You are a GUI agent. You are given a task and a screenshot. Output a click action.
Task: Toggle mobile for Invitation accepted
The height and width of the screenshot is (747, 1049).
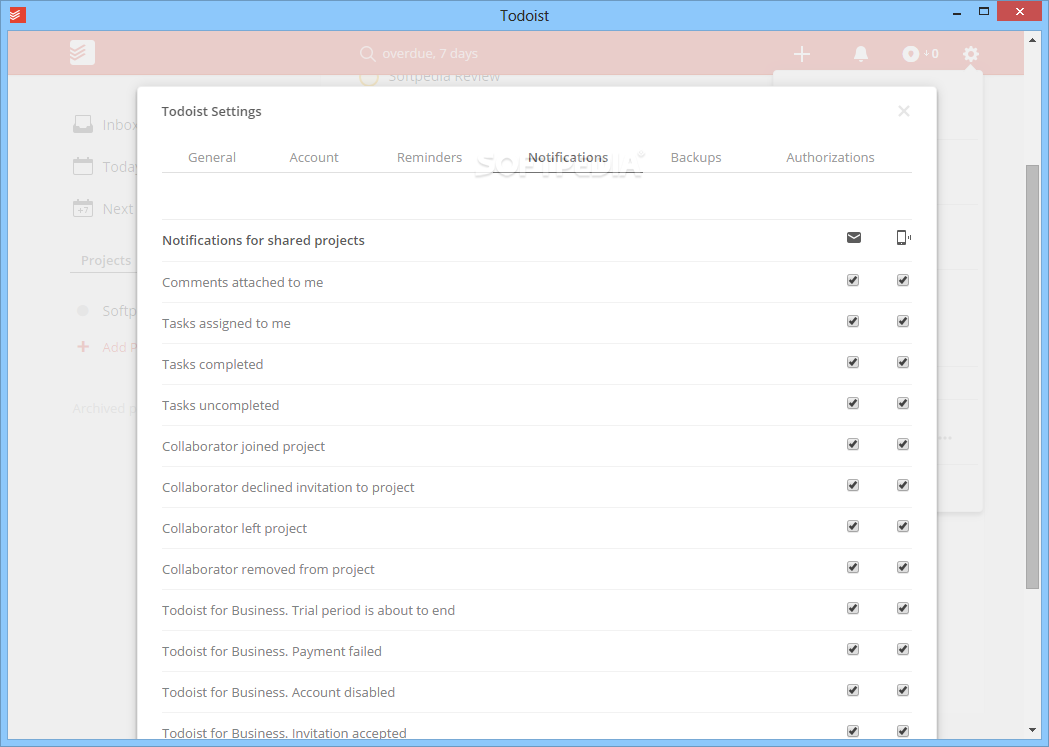point(903,731)
